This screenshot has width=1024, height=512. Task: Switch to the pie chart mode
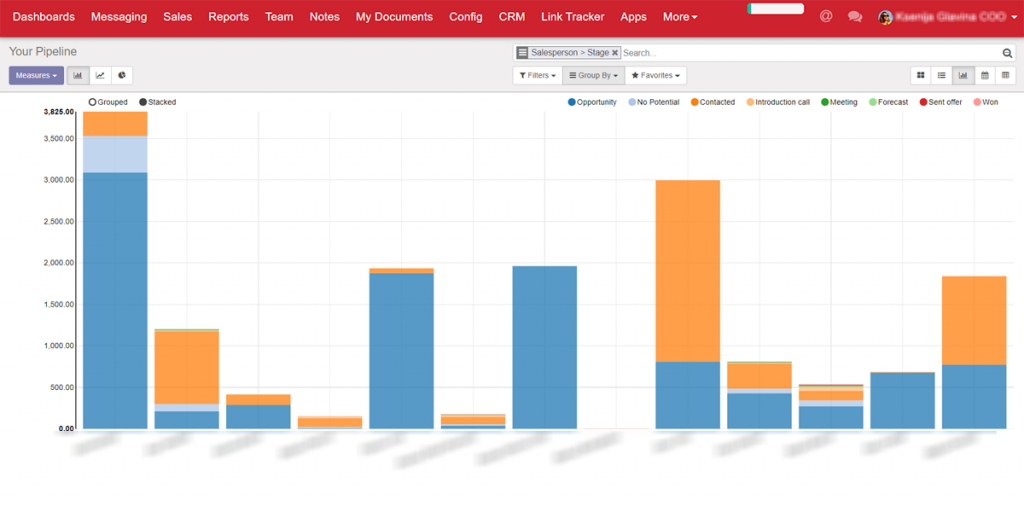(x=122, y=75)
